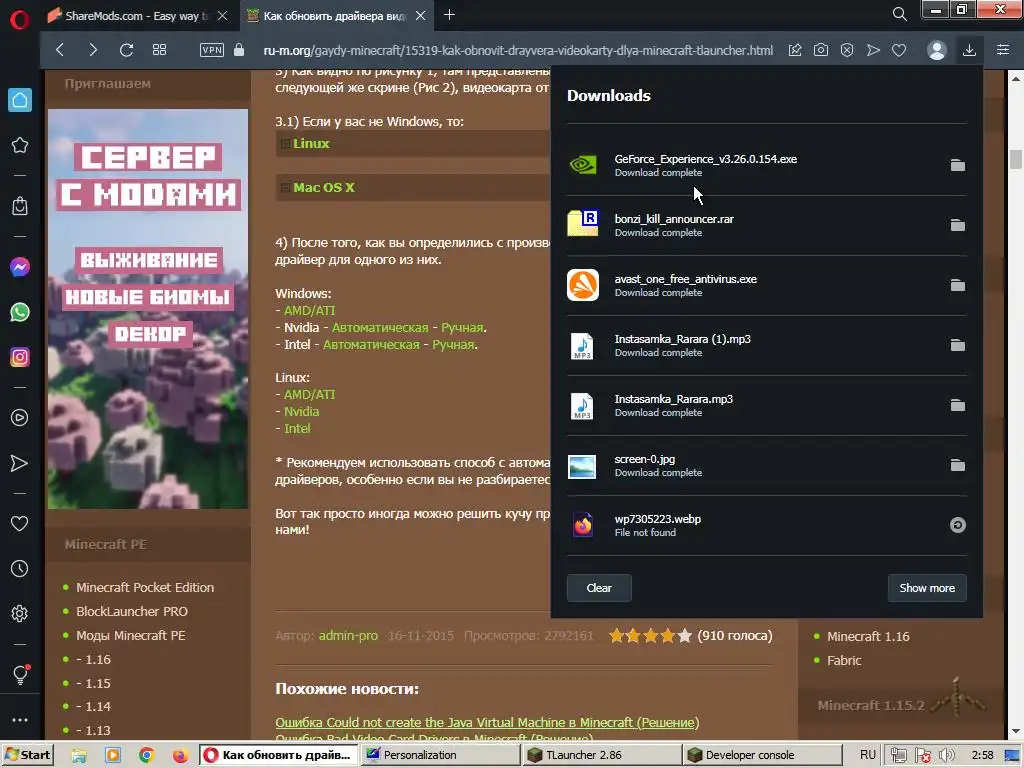This screenshot has height=768, width=1024.
Task: Open sidebar history clock icon
Action: (20, 569)
